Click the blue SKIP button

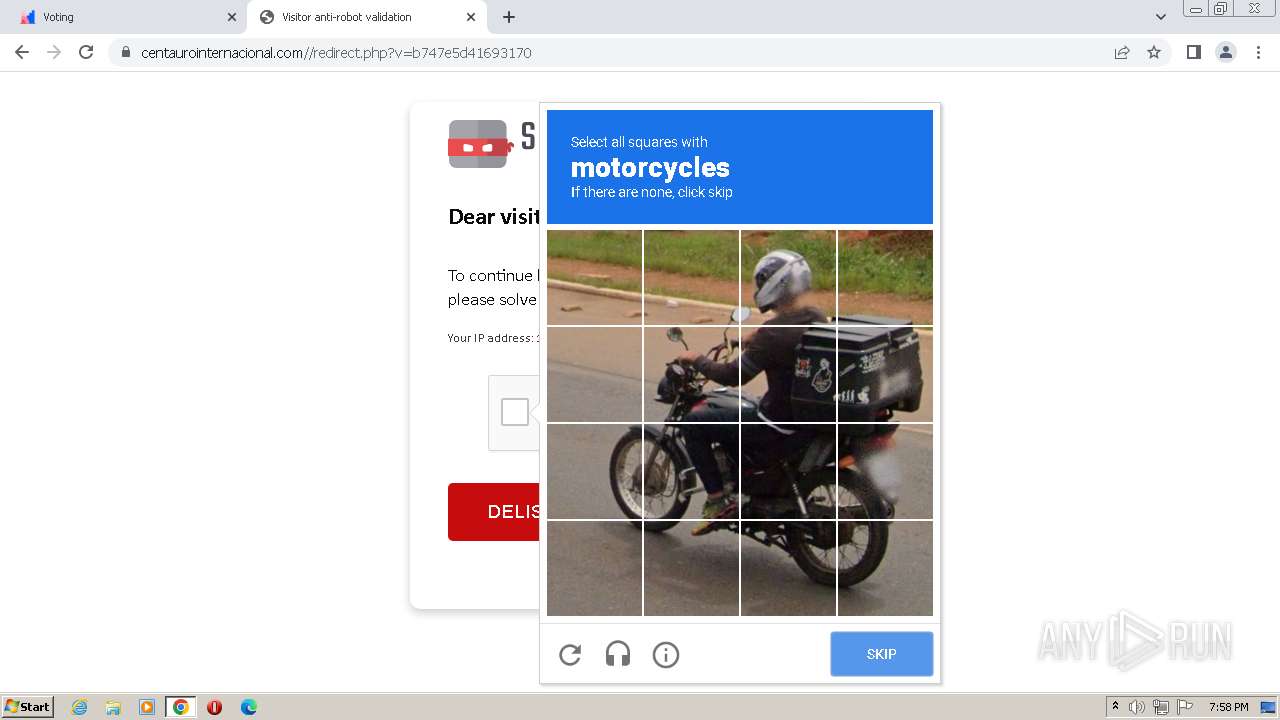click(x=882, y=654)
